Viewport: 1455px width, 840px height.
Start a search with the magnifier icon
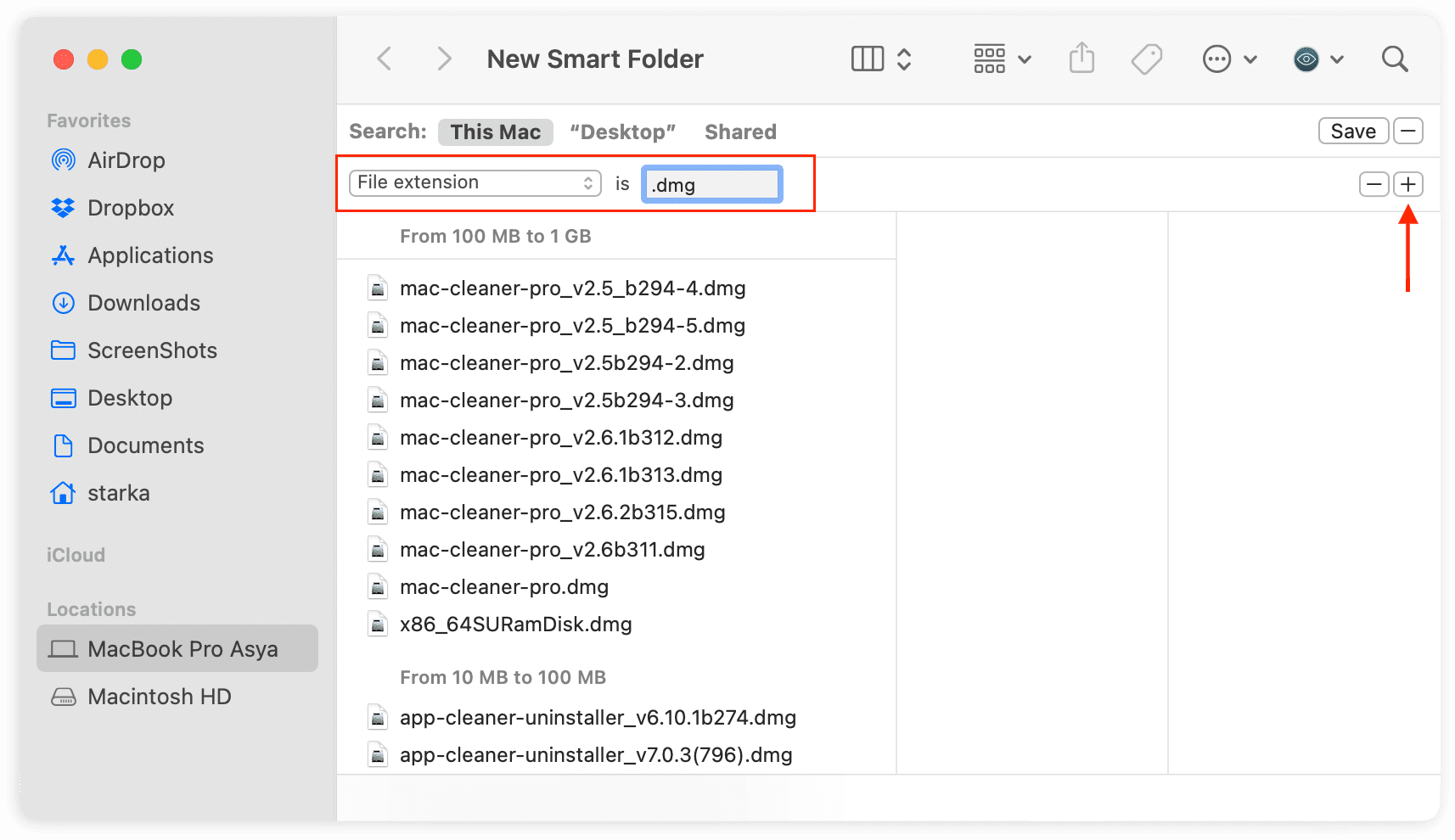tap(1395, 59)
